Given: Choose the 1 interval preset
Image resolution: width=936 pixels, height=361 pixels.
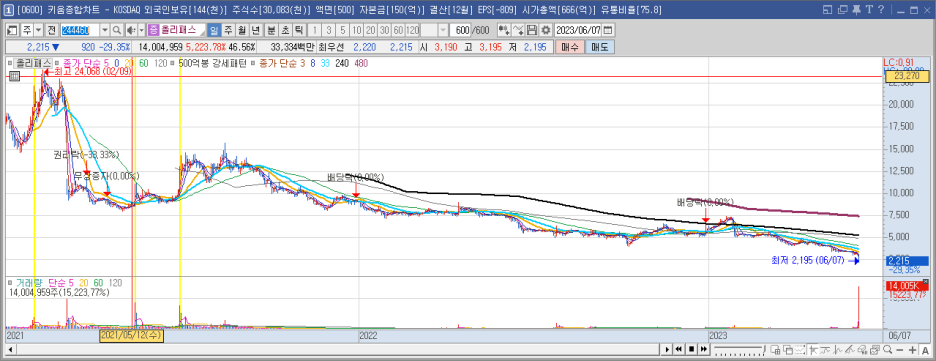Looking at the screenshot, I should tap(315, 30).
